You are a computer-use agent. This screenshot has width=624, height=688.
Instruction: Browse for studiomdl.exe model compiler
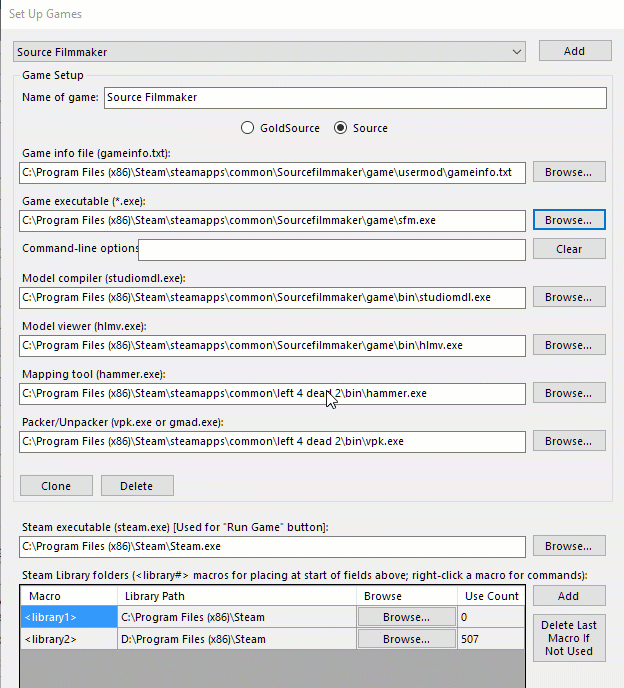[x=569, y=297]
